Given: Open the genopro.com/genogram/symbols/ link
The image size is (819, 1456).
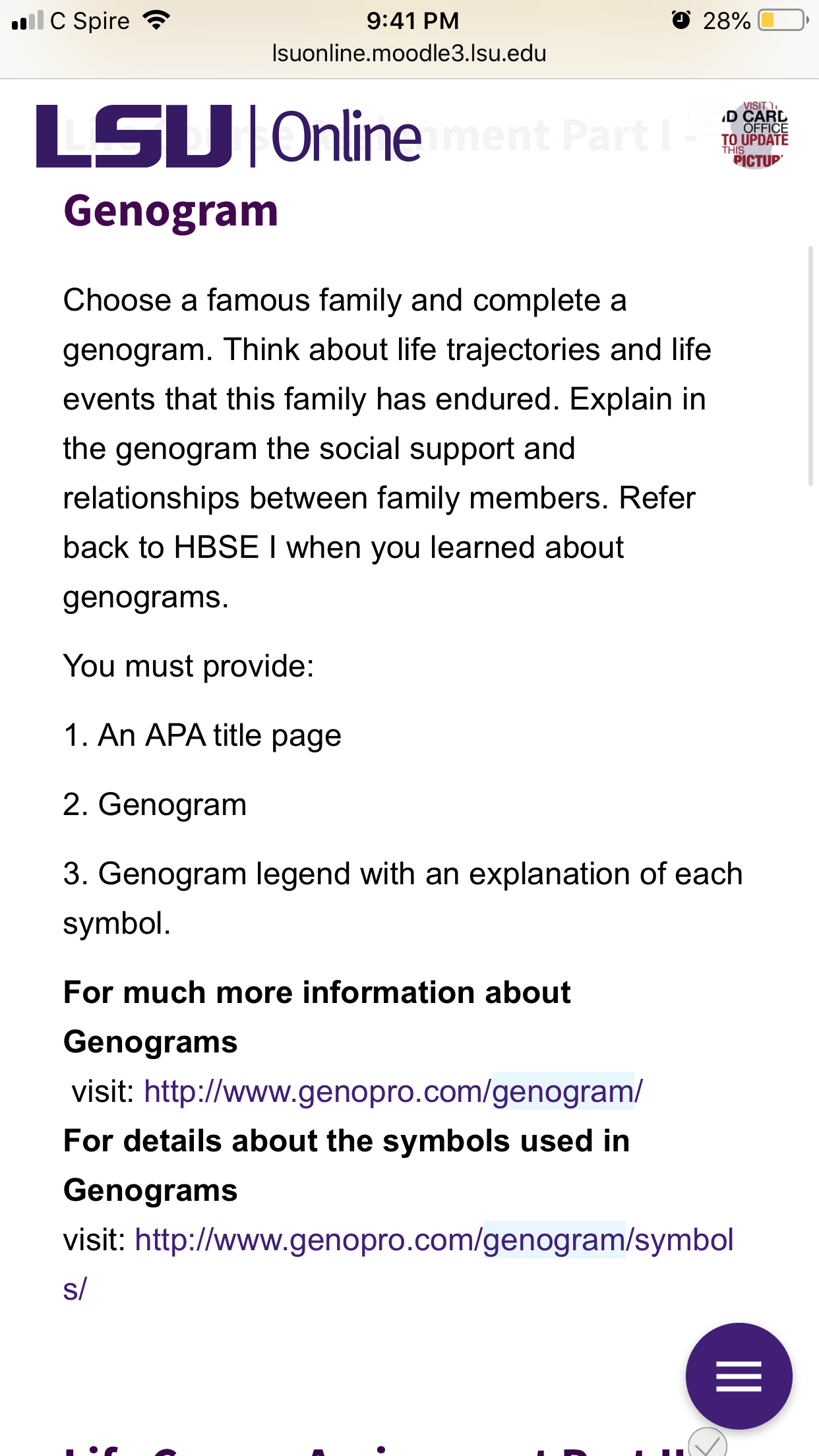Looking at the screenshot, I should (398, 1264).
